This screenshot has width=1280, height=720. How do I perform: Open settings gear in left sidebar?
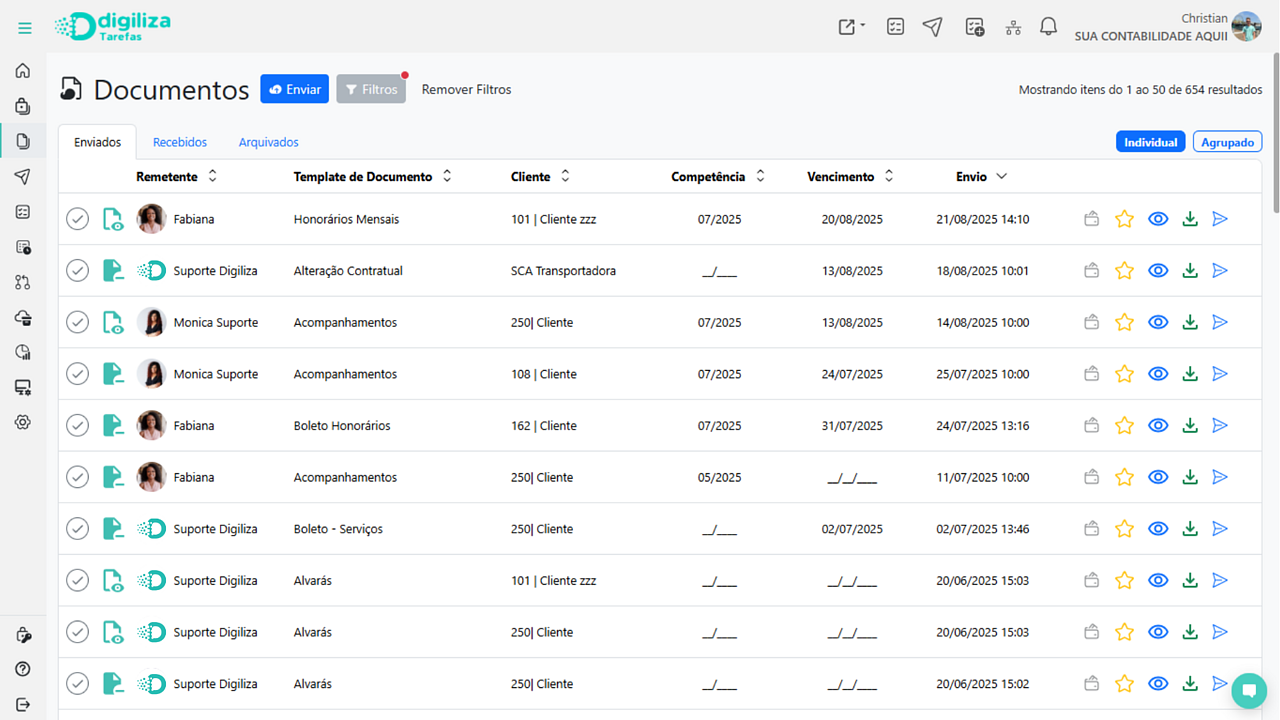pos(23,422)
